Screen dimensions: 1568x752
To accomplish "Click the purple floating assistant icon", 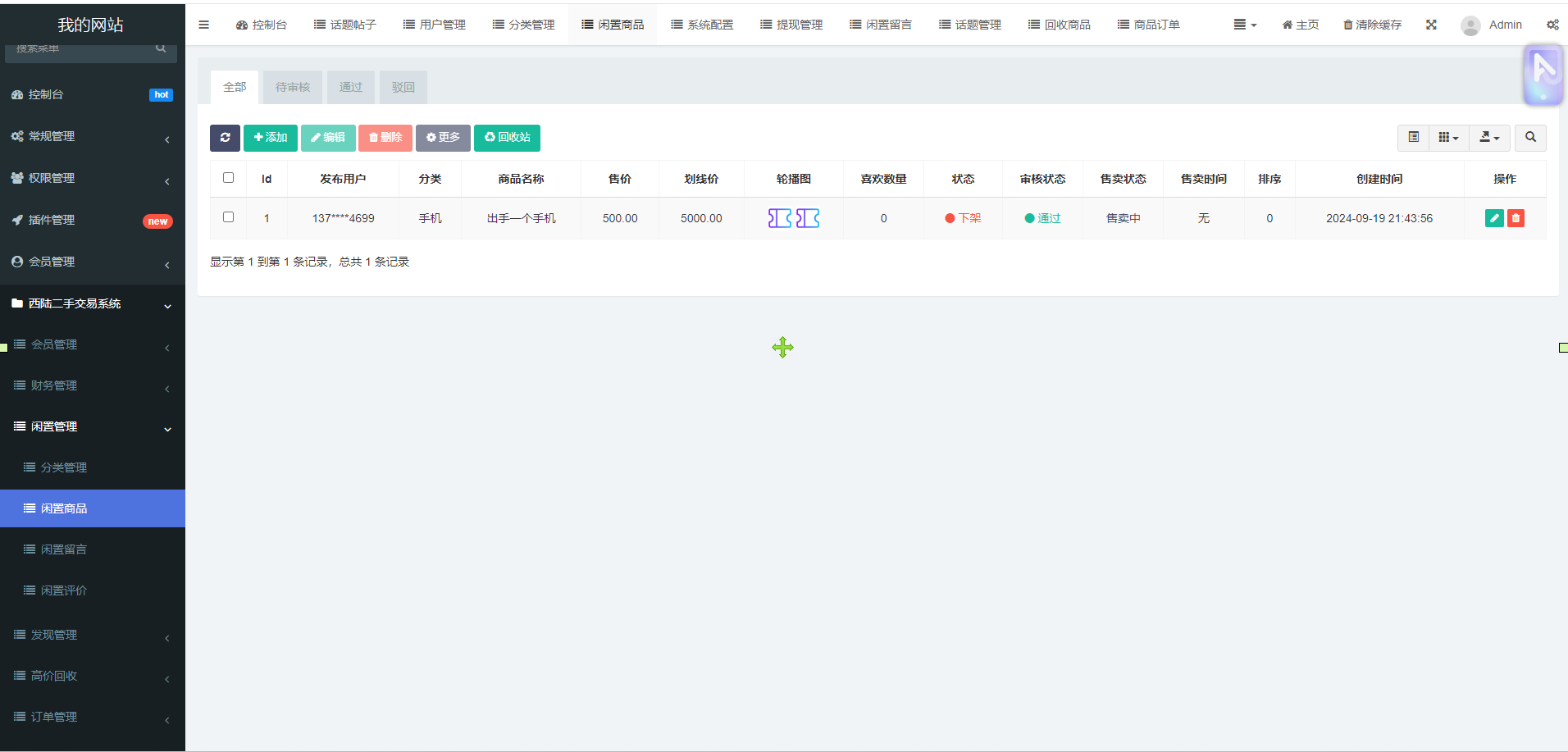I will [1543, 75].
